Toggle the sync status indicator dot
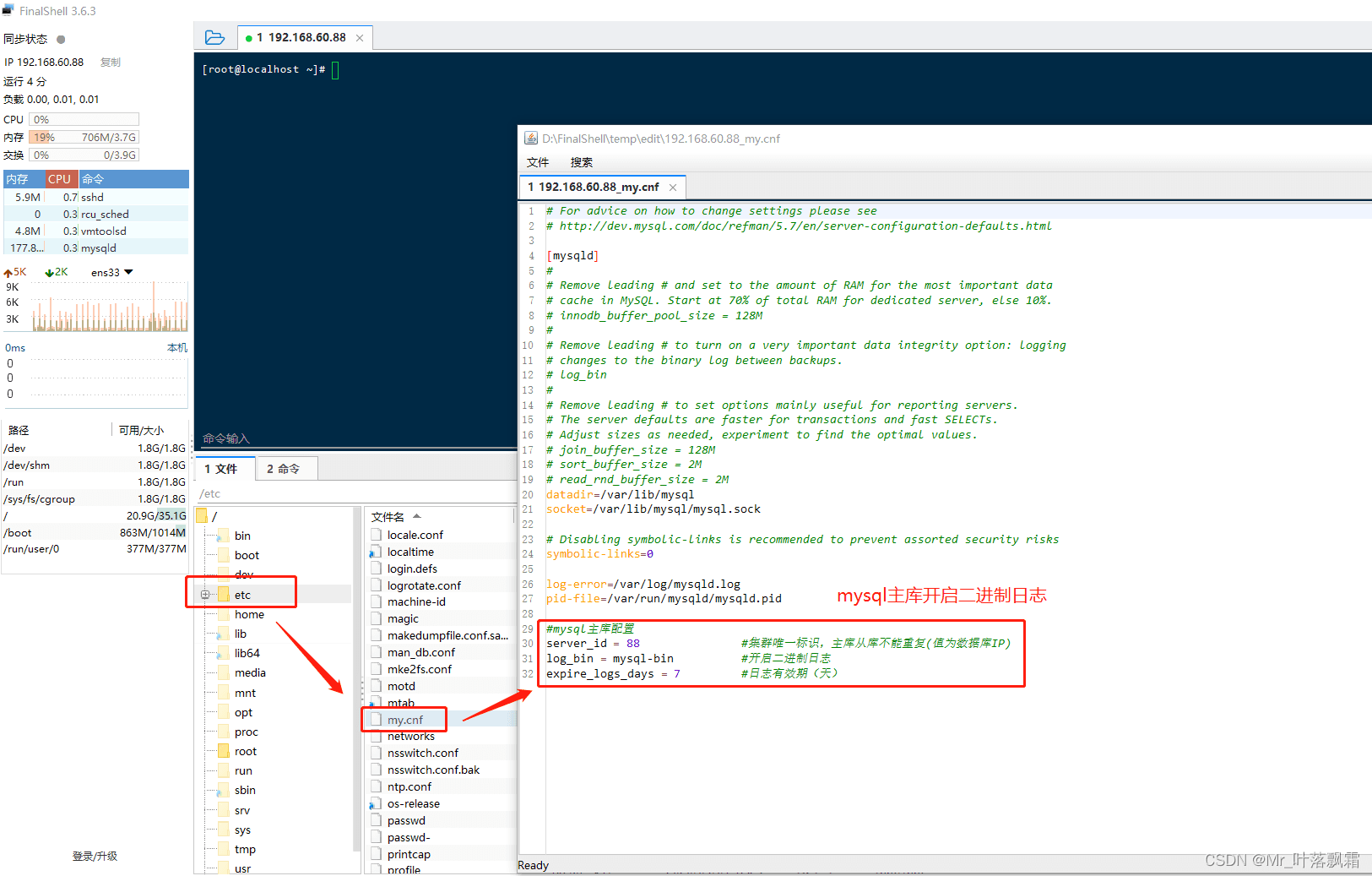The width and height of the screenshot is (1372, 876). pos(61,39)
